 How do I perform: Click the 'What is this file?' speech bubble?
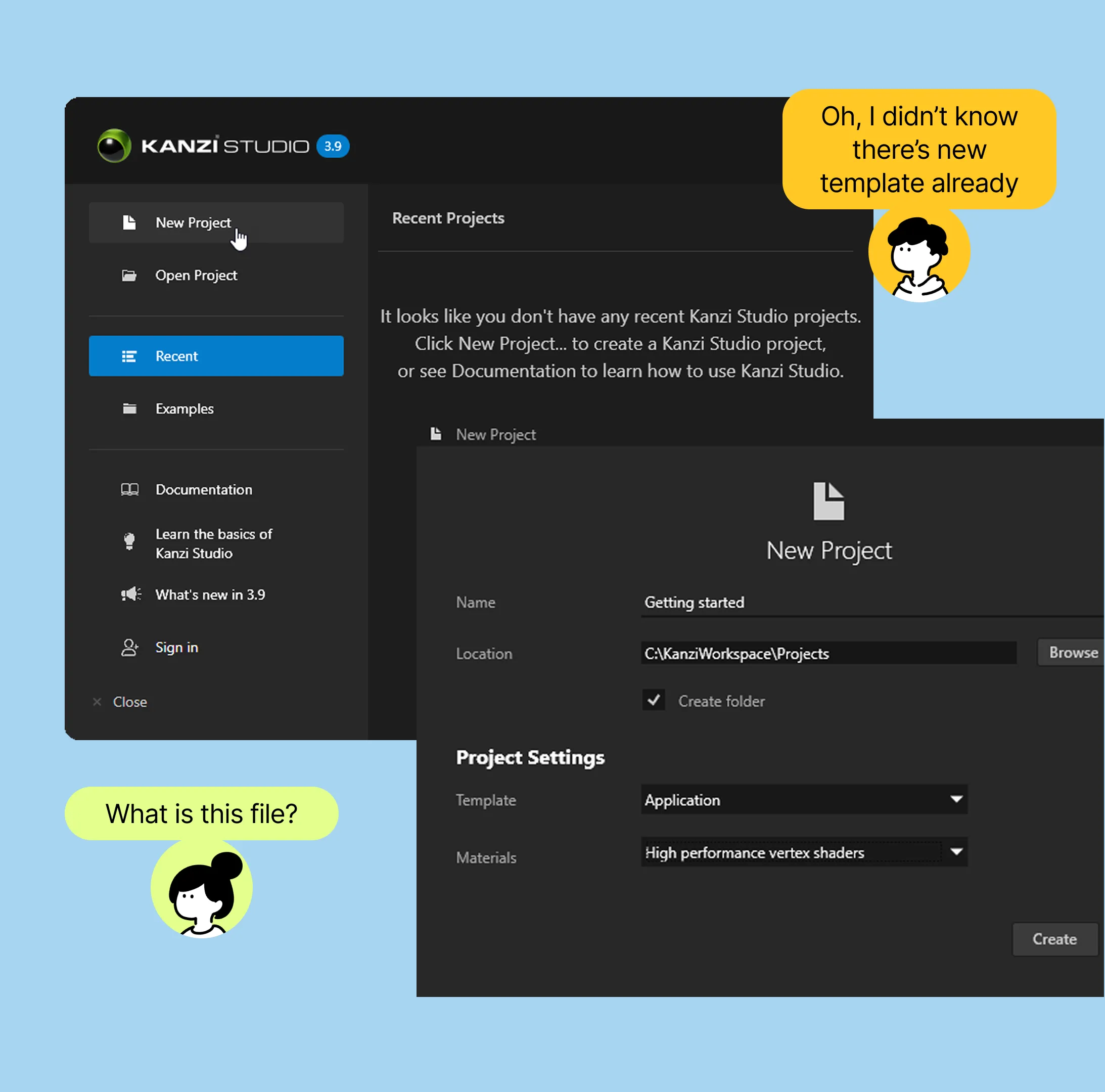tap(201, 813)
